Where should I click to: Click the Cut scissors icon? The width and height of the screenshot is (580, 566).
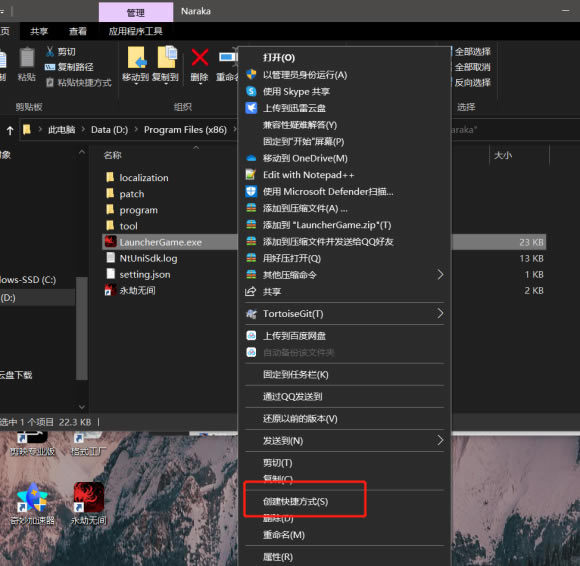pyautogui.click(x=50, y=51)
